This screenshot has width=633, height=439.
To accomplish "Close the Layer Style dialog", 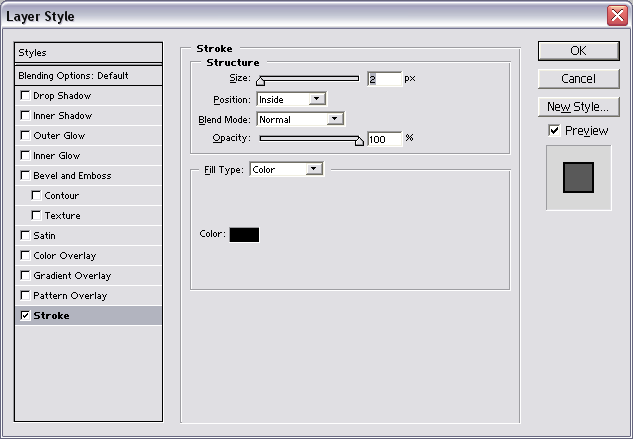I will [617, 16].
